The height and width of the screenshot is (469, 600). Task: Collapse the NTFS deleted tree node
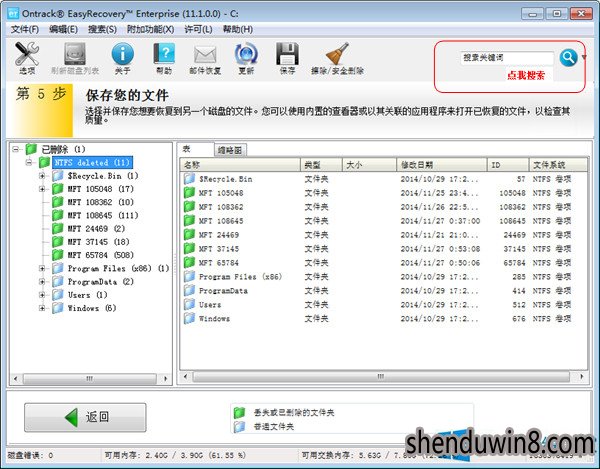29,163
